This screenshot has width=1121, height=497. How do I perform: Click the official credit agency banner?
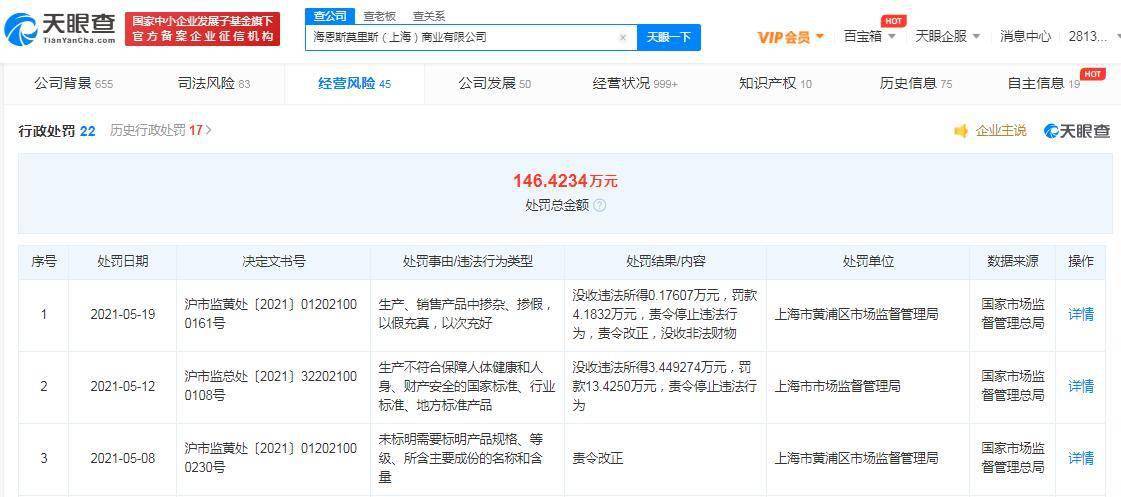tap(202, 29)
